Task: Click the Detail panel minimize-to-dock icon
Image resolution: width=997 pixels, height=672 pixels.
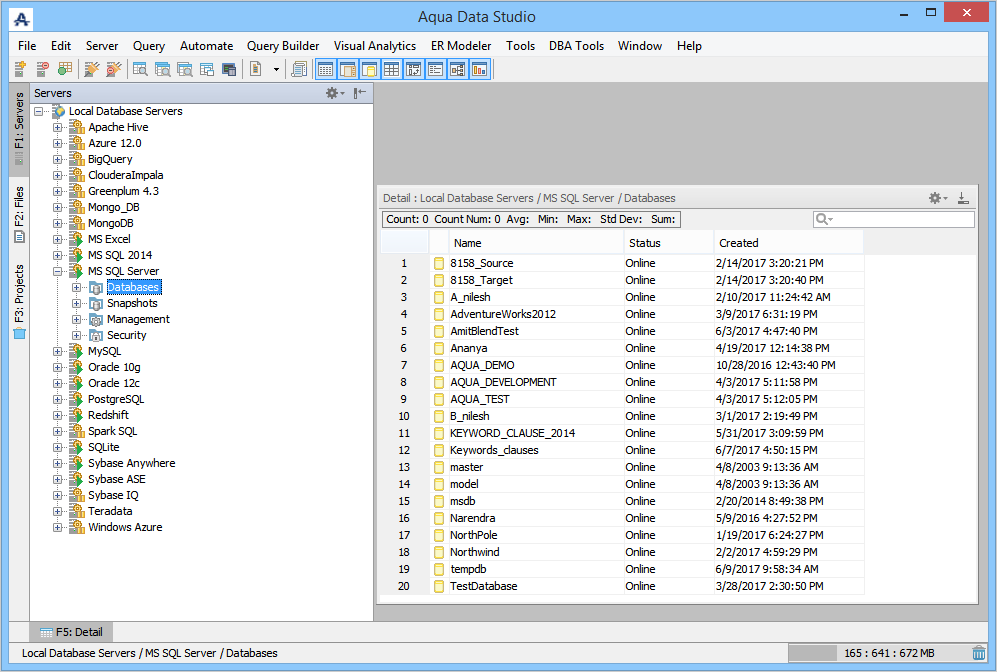Action: coord(963,198)
